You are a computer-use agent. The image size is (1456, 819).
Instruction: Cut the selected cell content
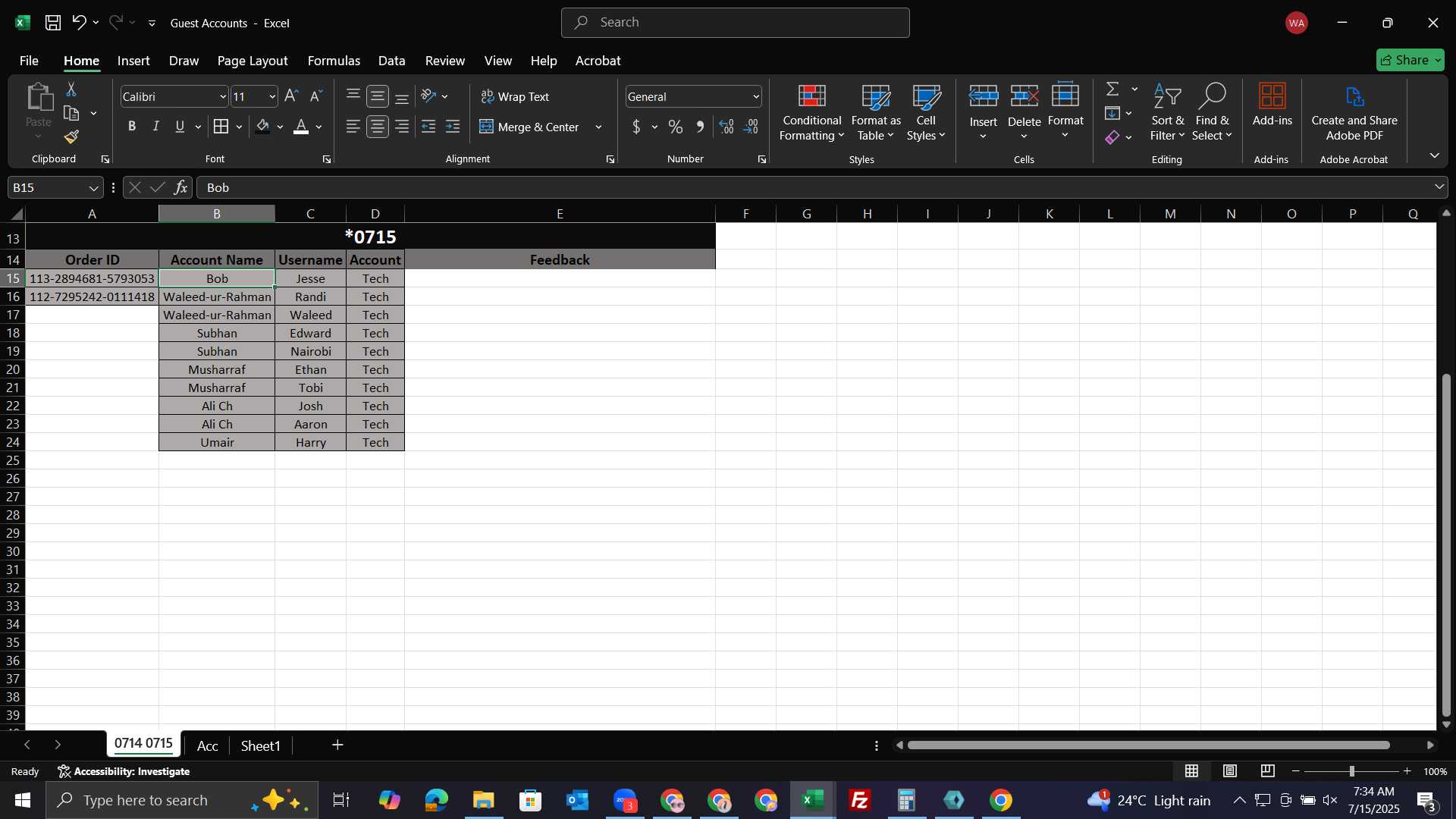tap(71, 89)
